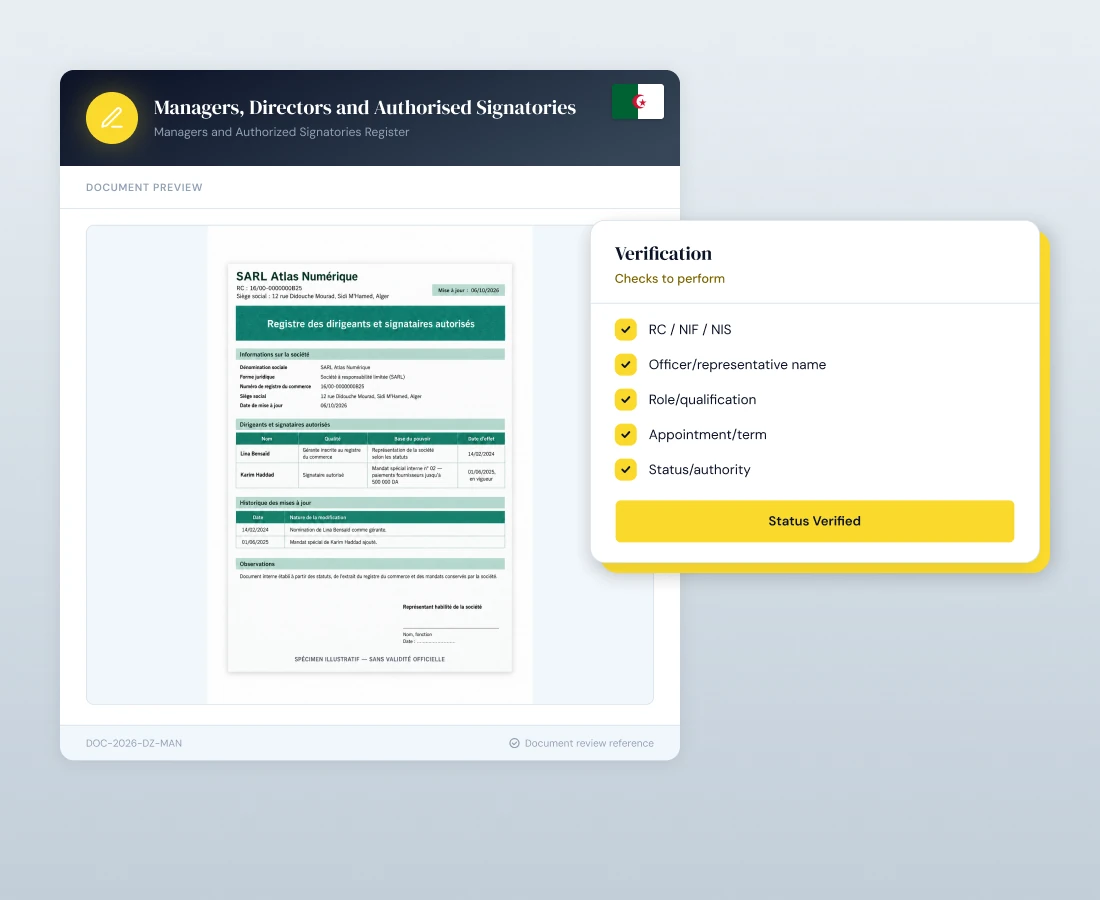Click the DOCUMENT PREVIEW section label
The image size is (1100, 900).
(x=145, y=187)
